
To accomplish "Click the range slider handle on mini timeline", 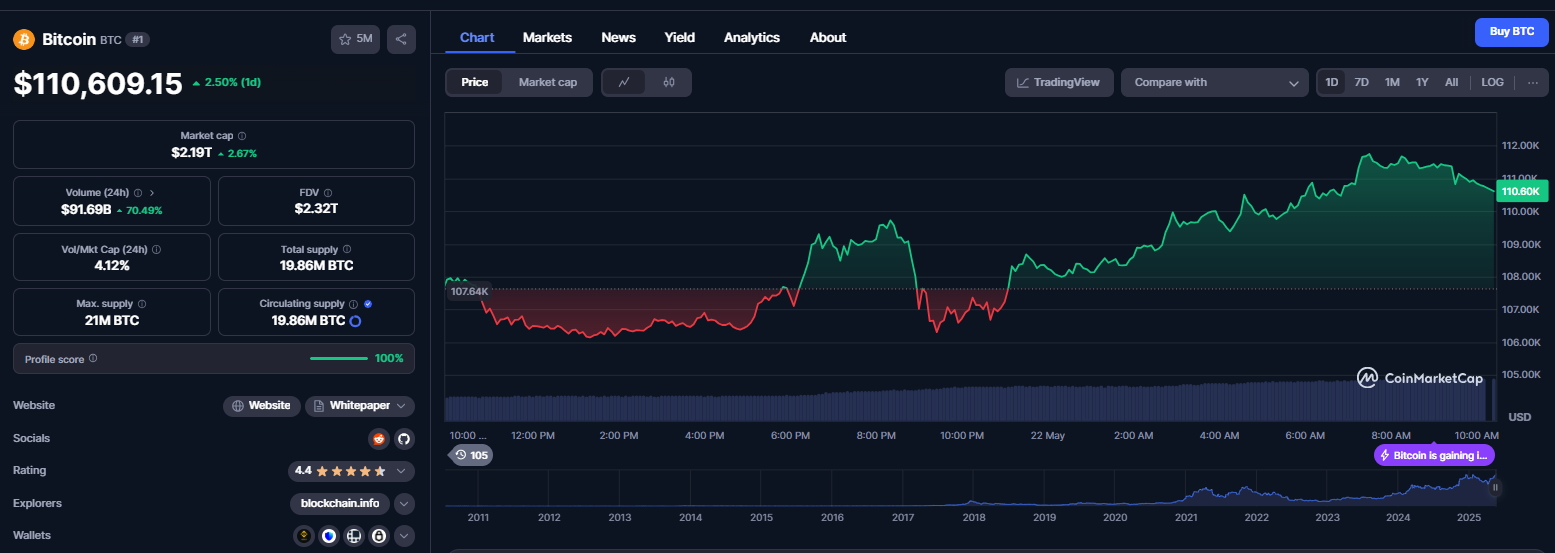I will [x=1497, y=487].
